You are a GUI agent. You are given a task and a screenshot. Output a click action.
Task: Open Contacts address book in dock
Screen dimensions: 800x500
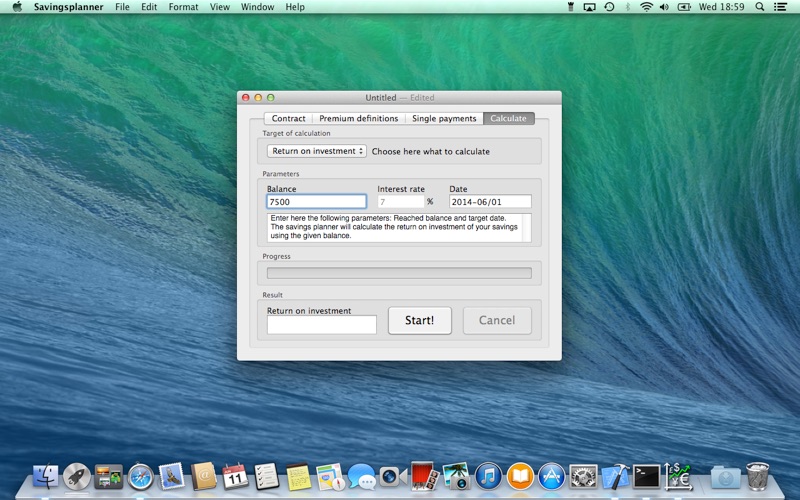[x=204, y=477]
